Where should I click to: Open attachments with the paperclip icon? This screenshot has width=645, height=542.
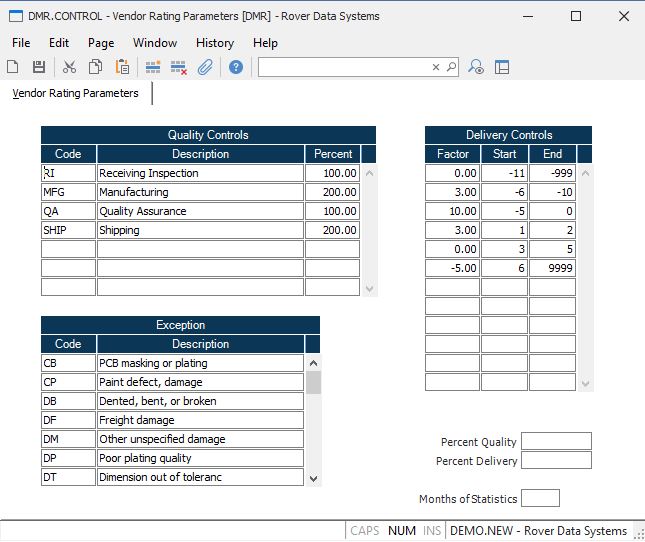pyautogui.click(x=205, y=67)
